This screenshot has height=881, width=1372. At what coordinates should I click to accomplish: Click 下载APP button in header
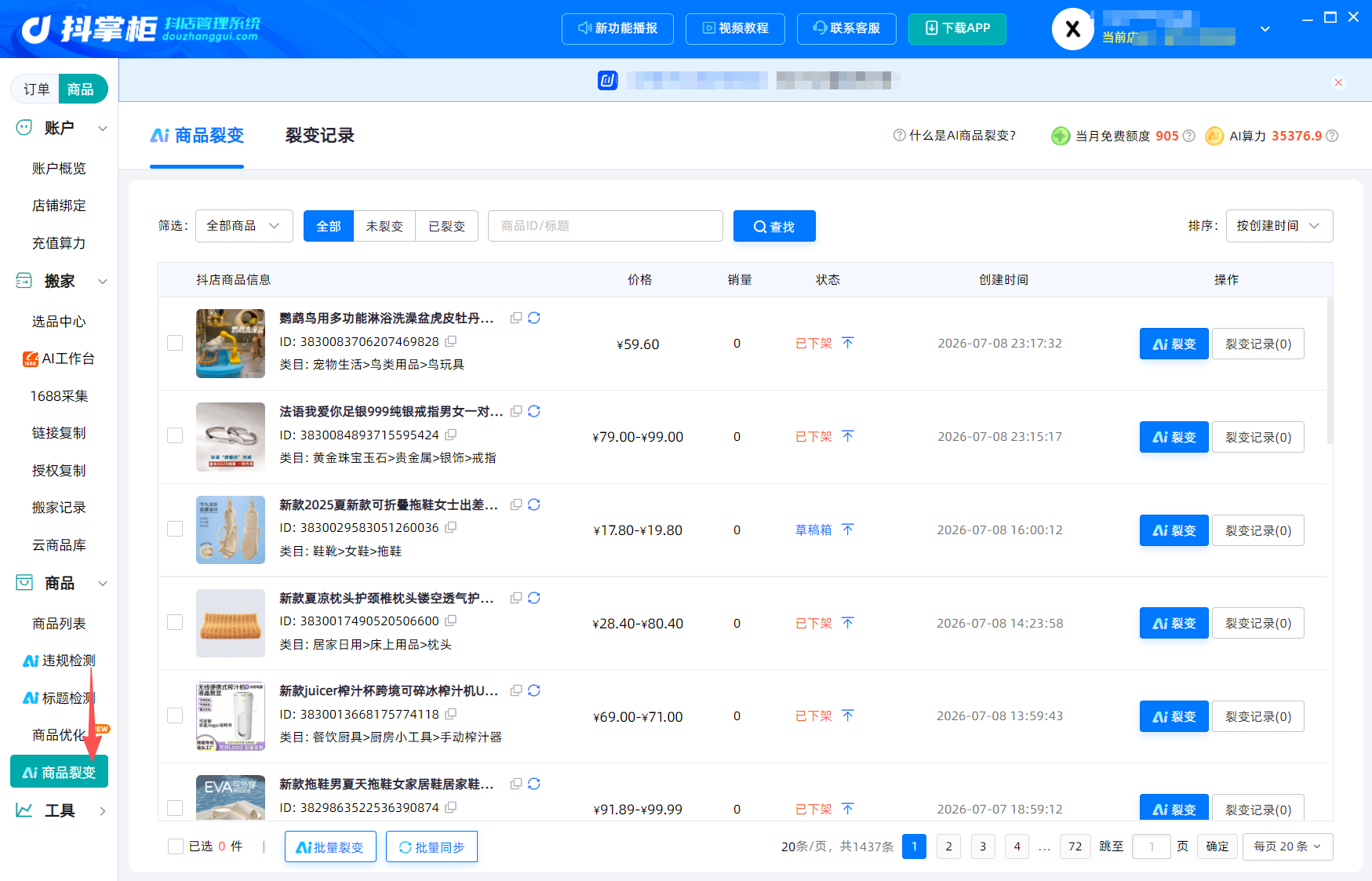[x=957, y=28]
